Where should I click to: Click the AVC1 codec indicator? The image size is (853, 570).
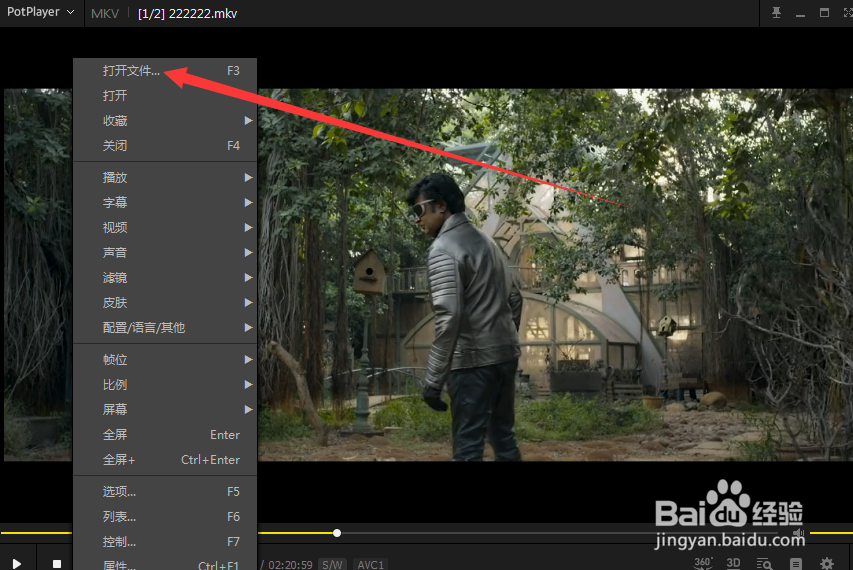(370, 565)
